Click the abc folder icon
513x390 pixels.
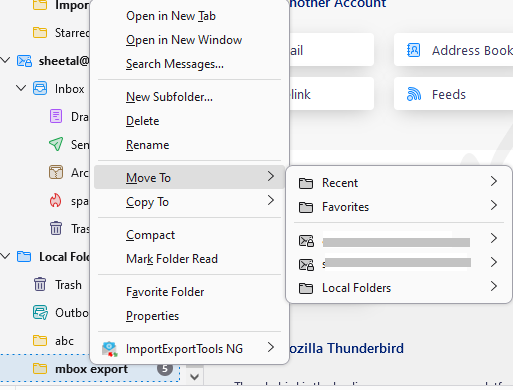click(x=40, y=341)
